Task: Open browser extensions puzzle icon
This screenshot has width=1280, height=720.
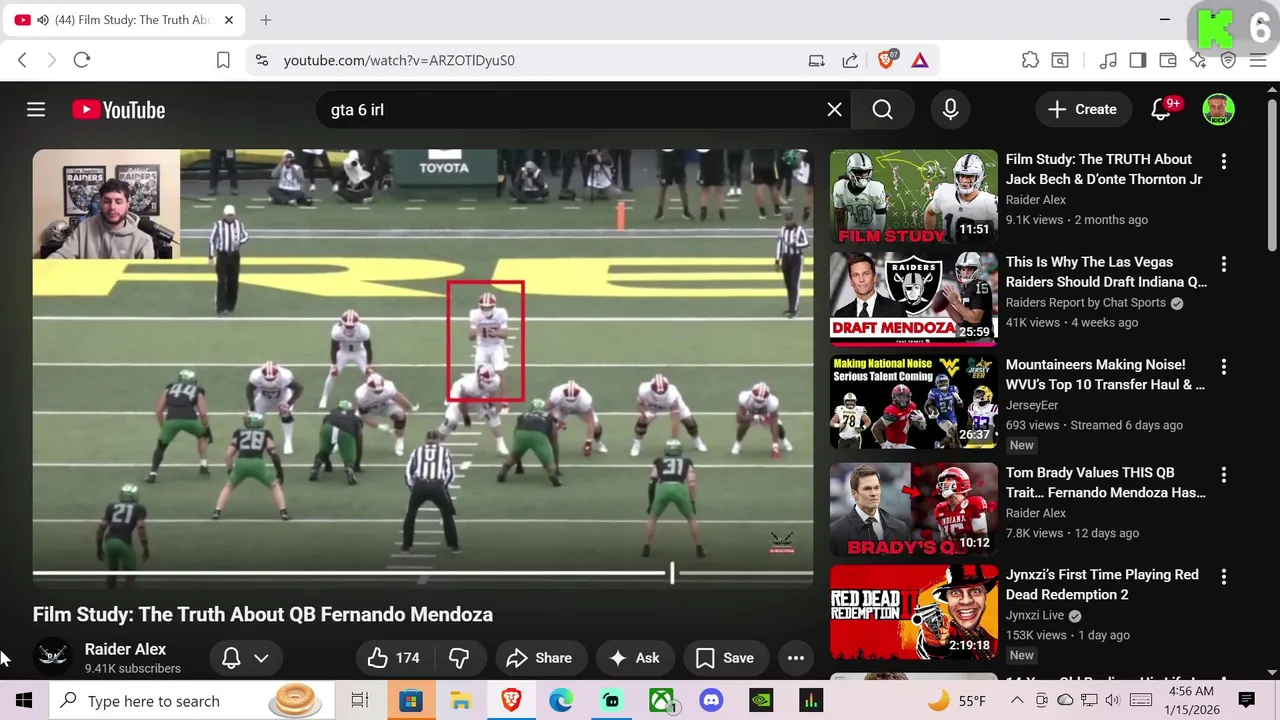Action: (1030, 60)
